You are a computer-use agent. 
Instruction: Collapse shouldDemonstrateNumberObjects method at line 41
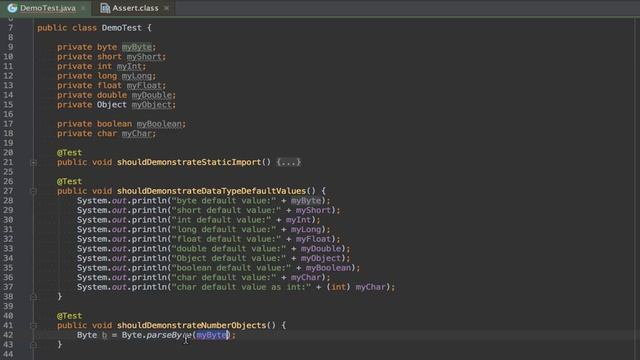click(x=33, y=326)
